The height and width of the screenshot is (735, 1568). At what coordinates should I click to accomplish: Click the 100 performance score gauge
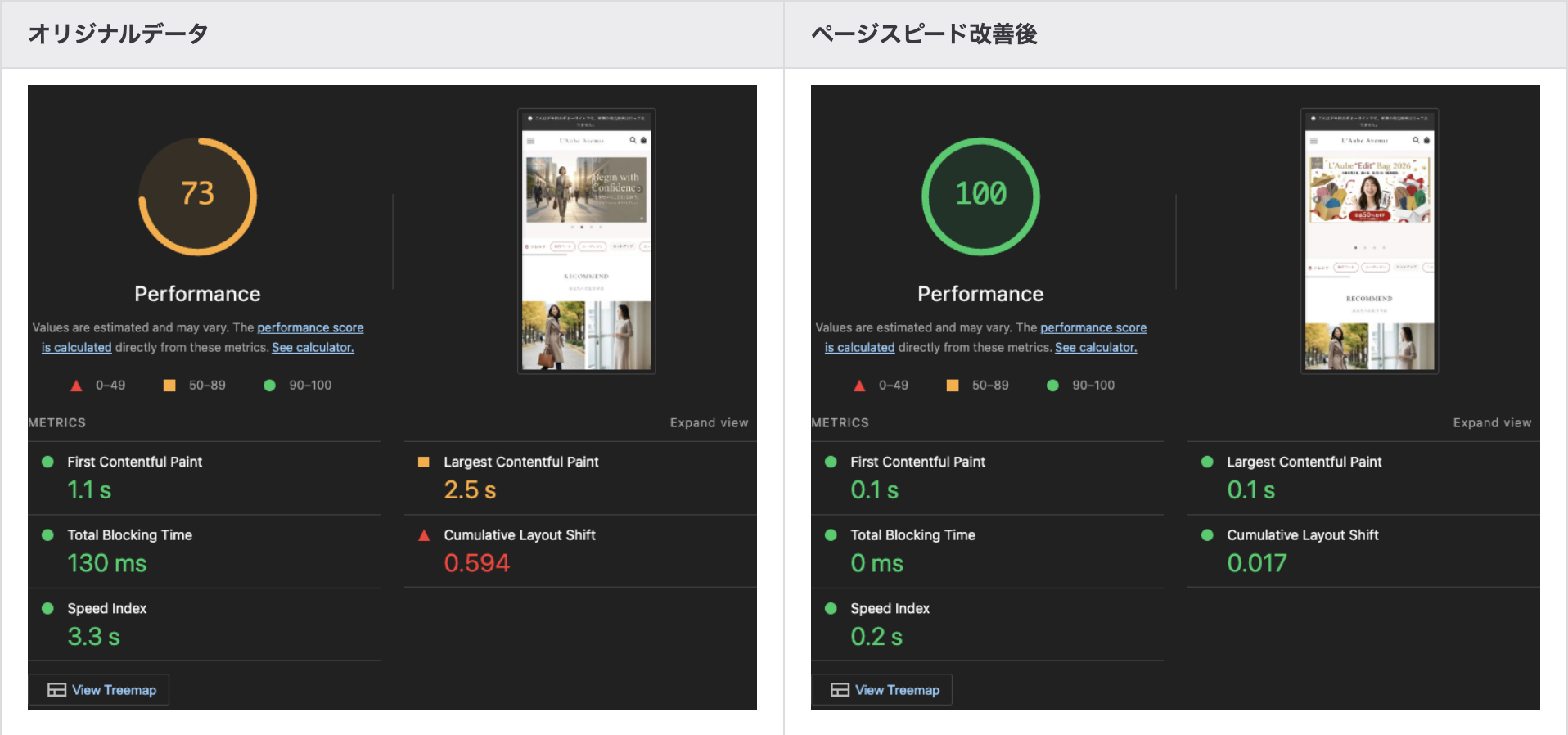pyautogui.click(x=980, y=196)
